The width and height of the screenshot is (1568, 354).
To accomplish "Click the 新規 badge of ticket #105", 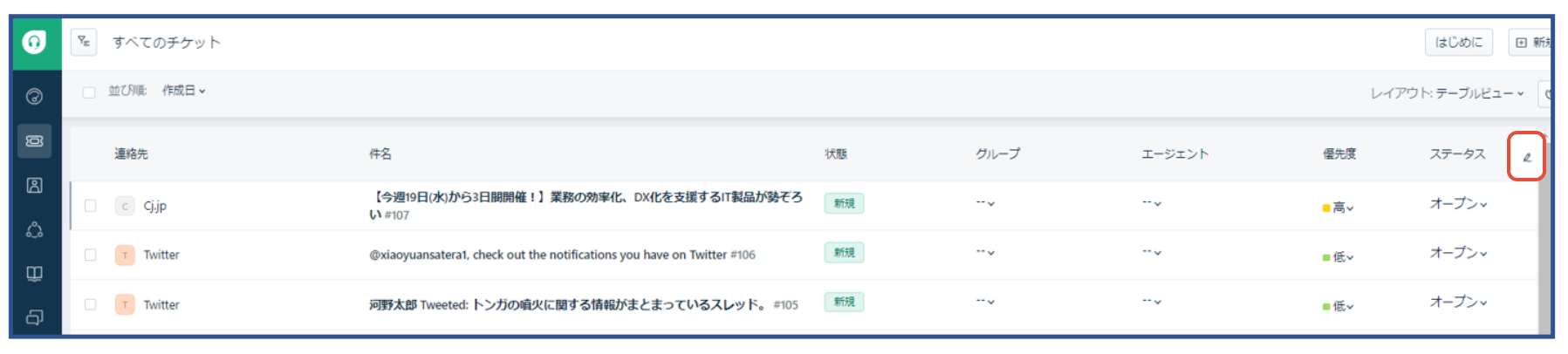I will click(844, 302).
